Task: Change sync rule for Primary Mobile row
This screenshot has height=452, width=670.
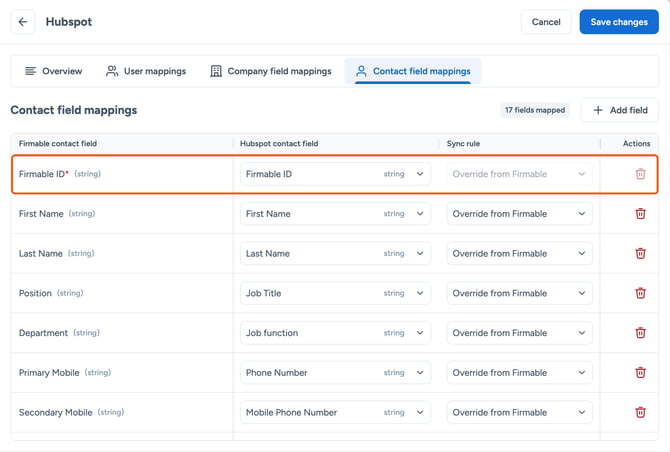Action: click(x=520, y=373)
